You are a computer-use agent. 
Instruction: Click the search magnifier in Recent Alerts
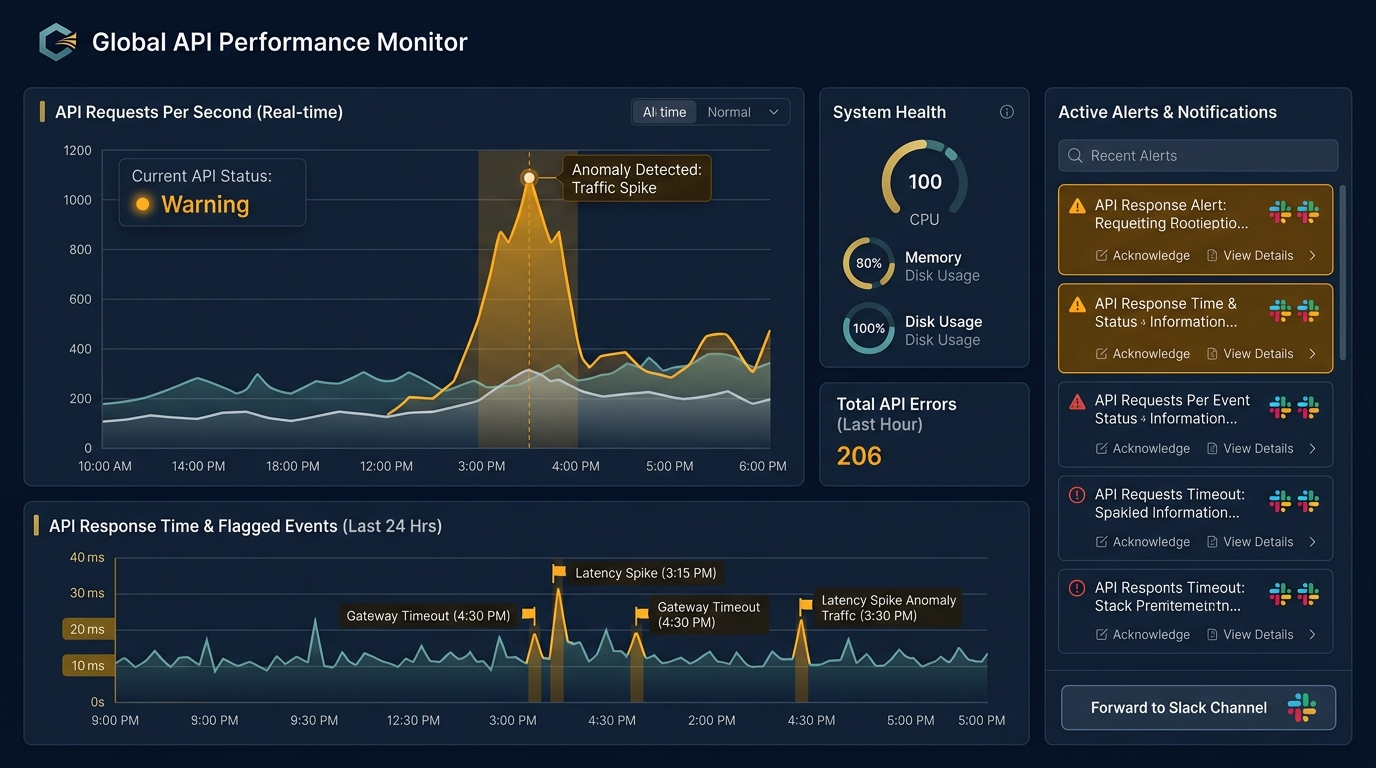tap(1075, 156)
